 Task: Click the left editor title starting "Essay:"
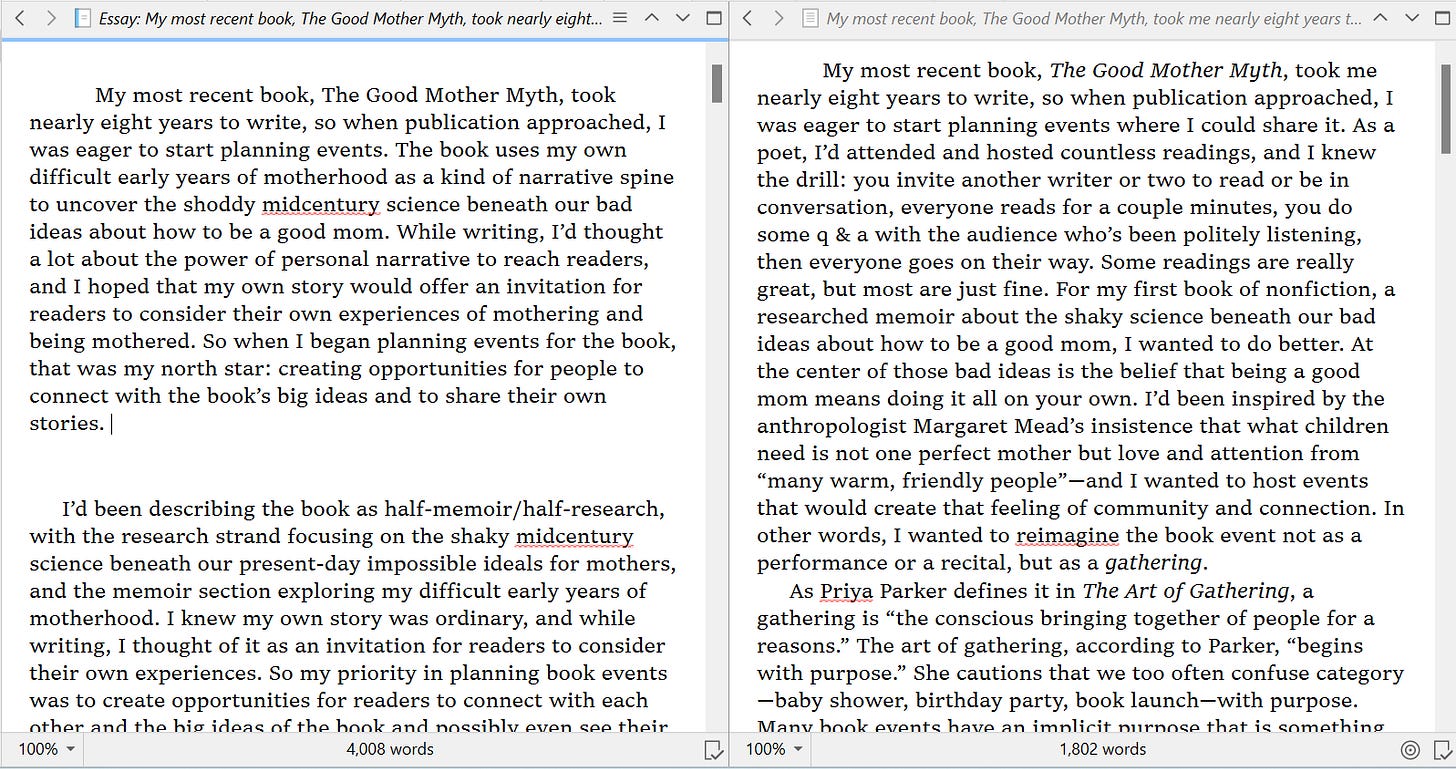coord(350,18)
